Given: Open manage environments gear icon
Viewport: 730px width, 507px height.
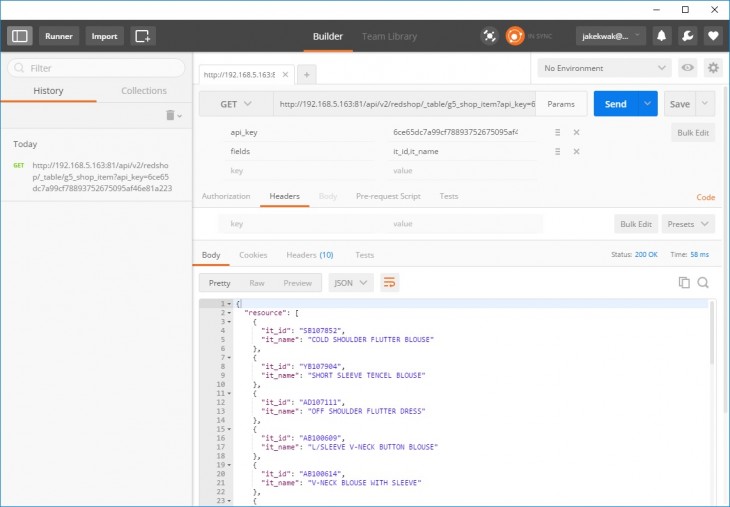Looking at the screenshot, I should point(713,68).
